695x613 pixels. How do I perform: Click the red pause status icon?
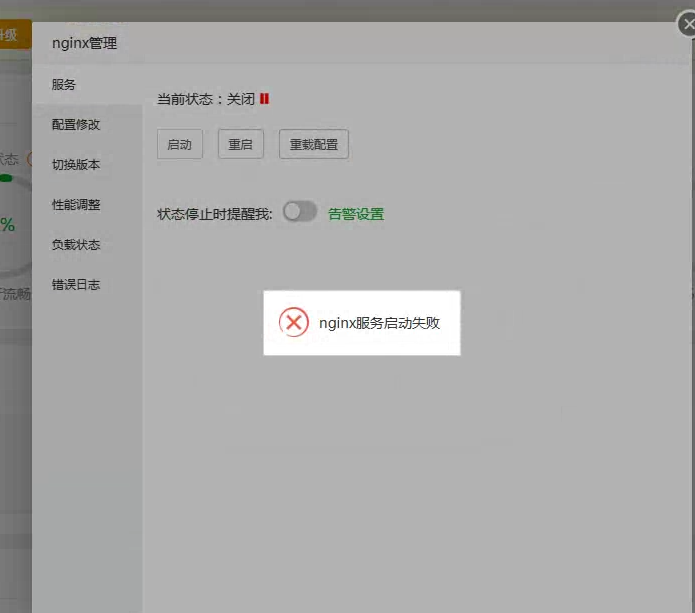click(265, 98)
